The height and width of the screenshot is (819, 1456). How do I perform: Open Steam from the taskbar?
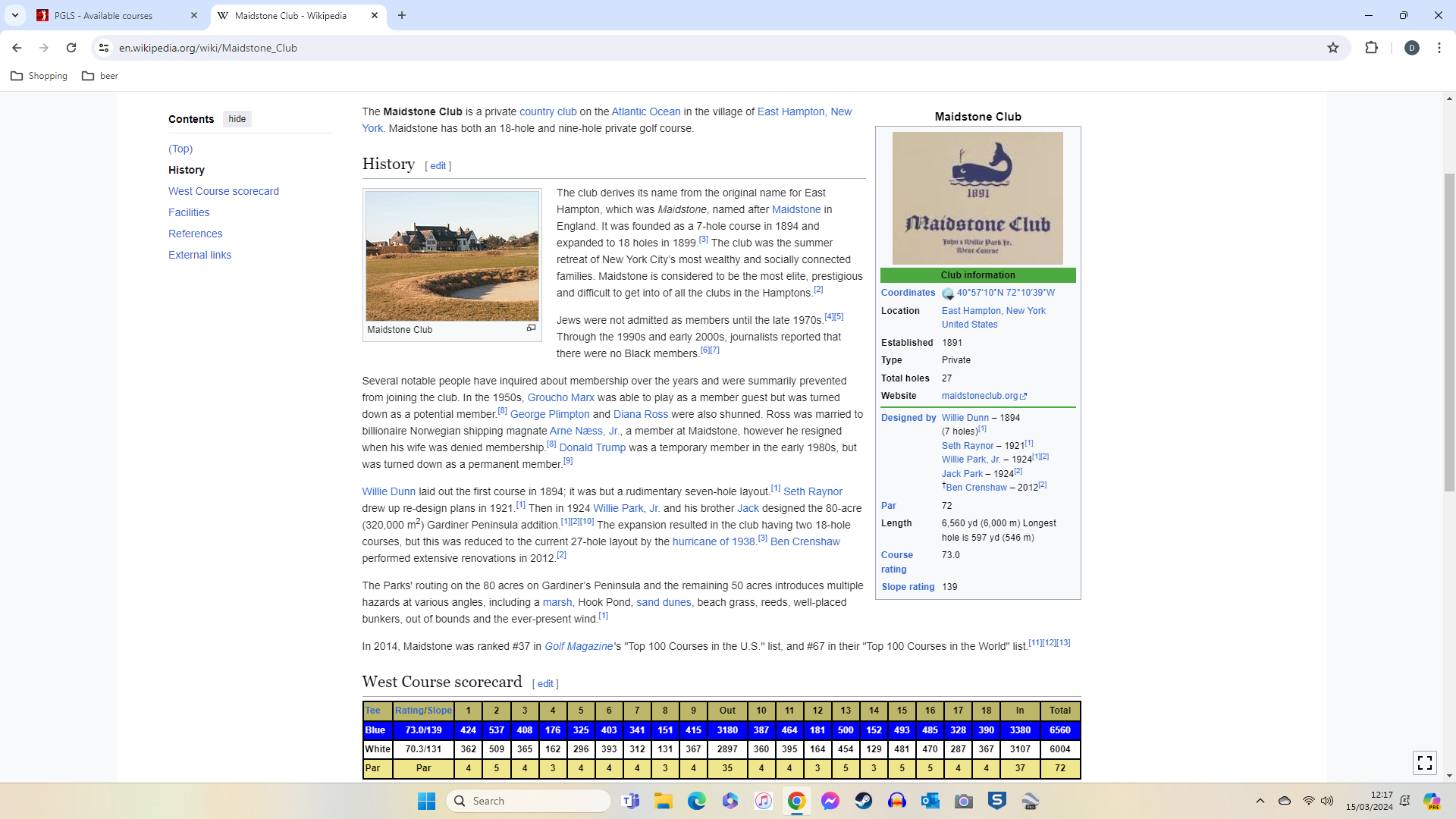point(863,801)
